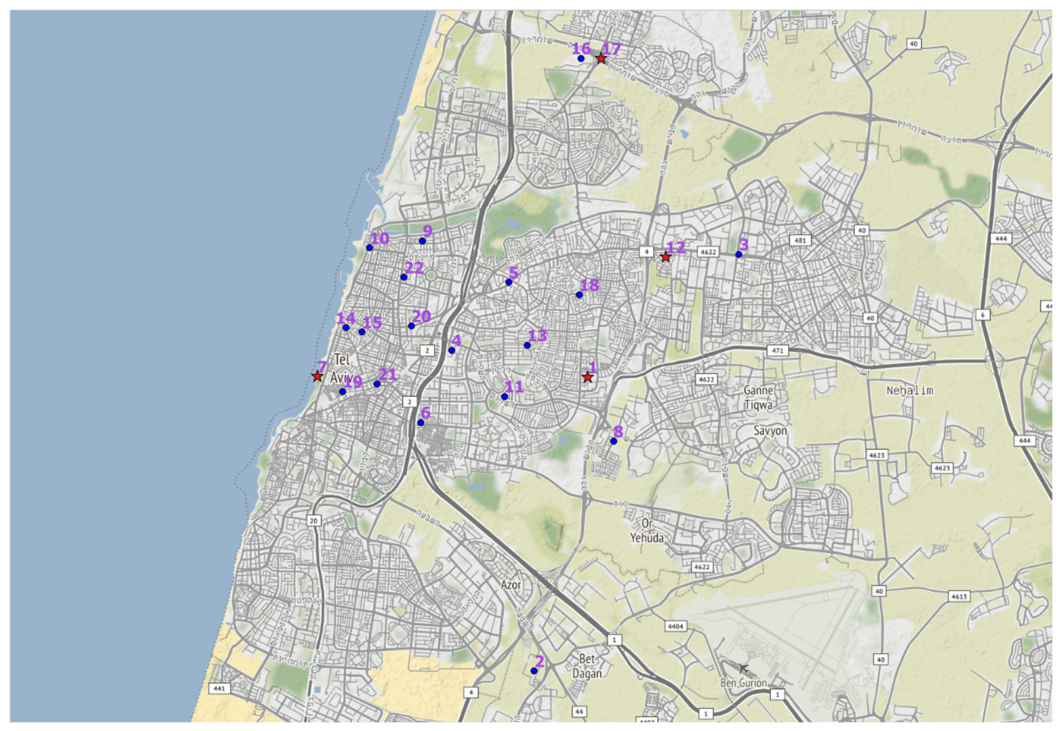
Task: Pick the blue dot marker labeled 18
Action: click(579, 295)
